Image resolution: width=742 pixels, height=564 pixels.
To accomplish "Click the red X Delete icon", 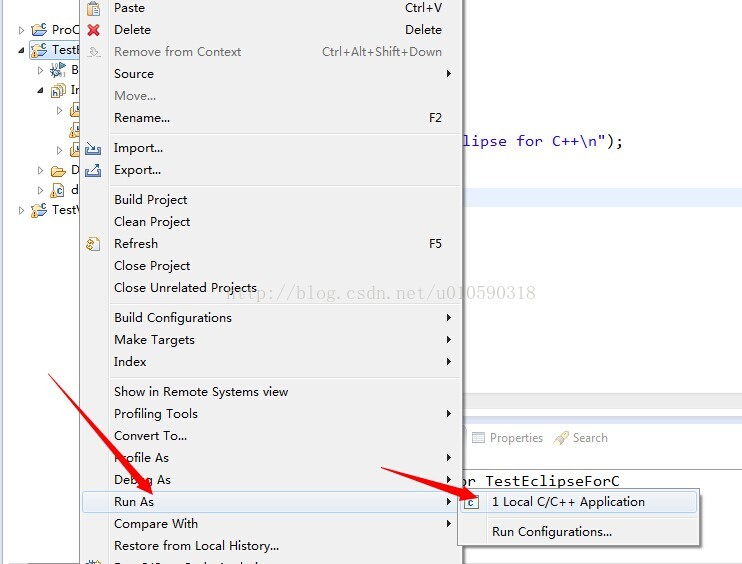I will (x=94, y=30).
